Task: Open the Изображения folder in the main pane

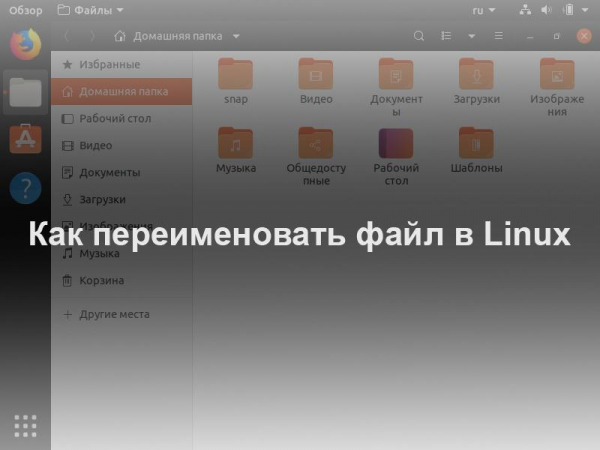Action: click(557, 87)
